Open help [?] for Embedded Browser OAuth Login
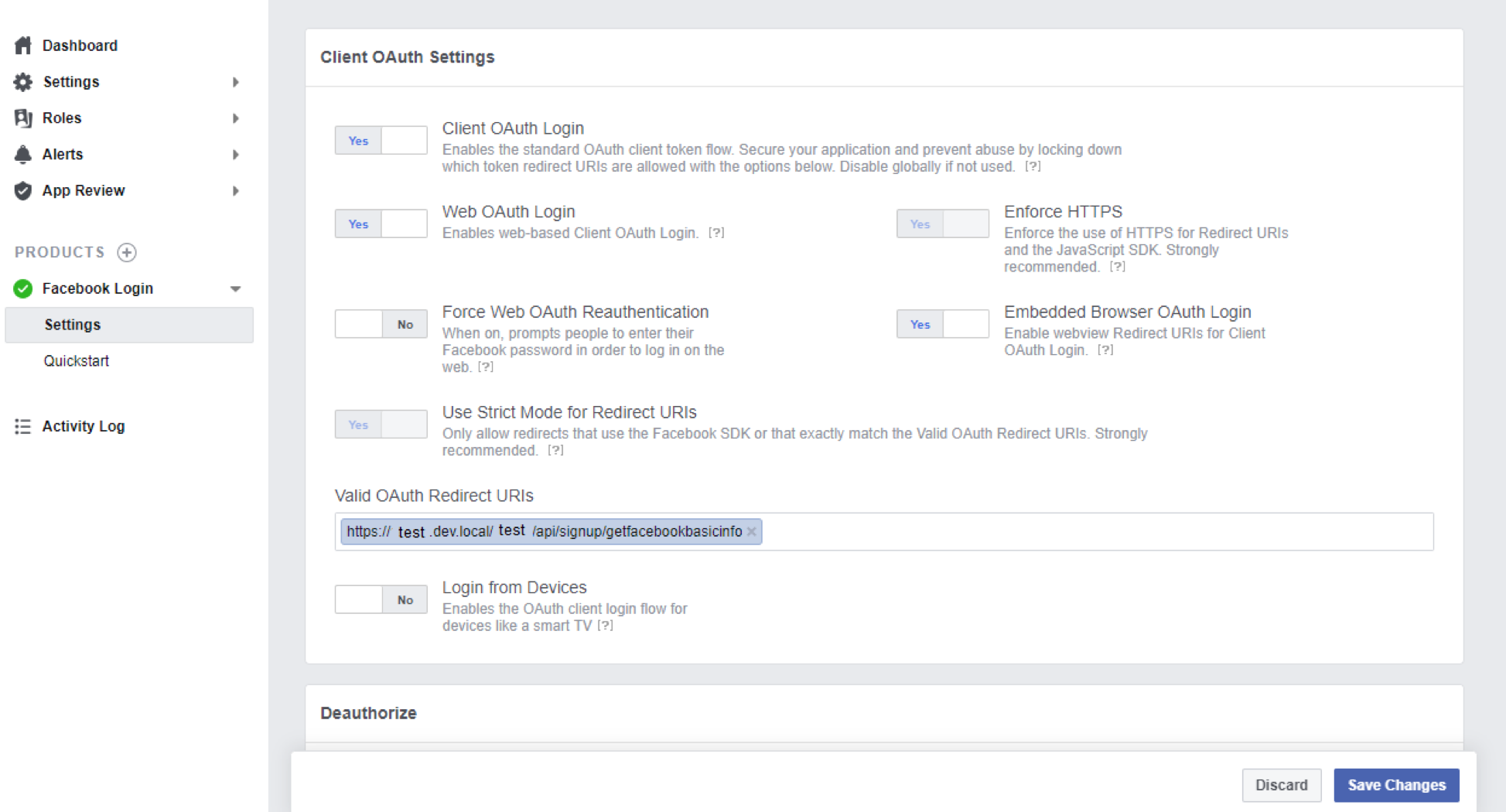 1105,350
